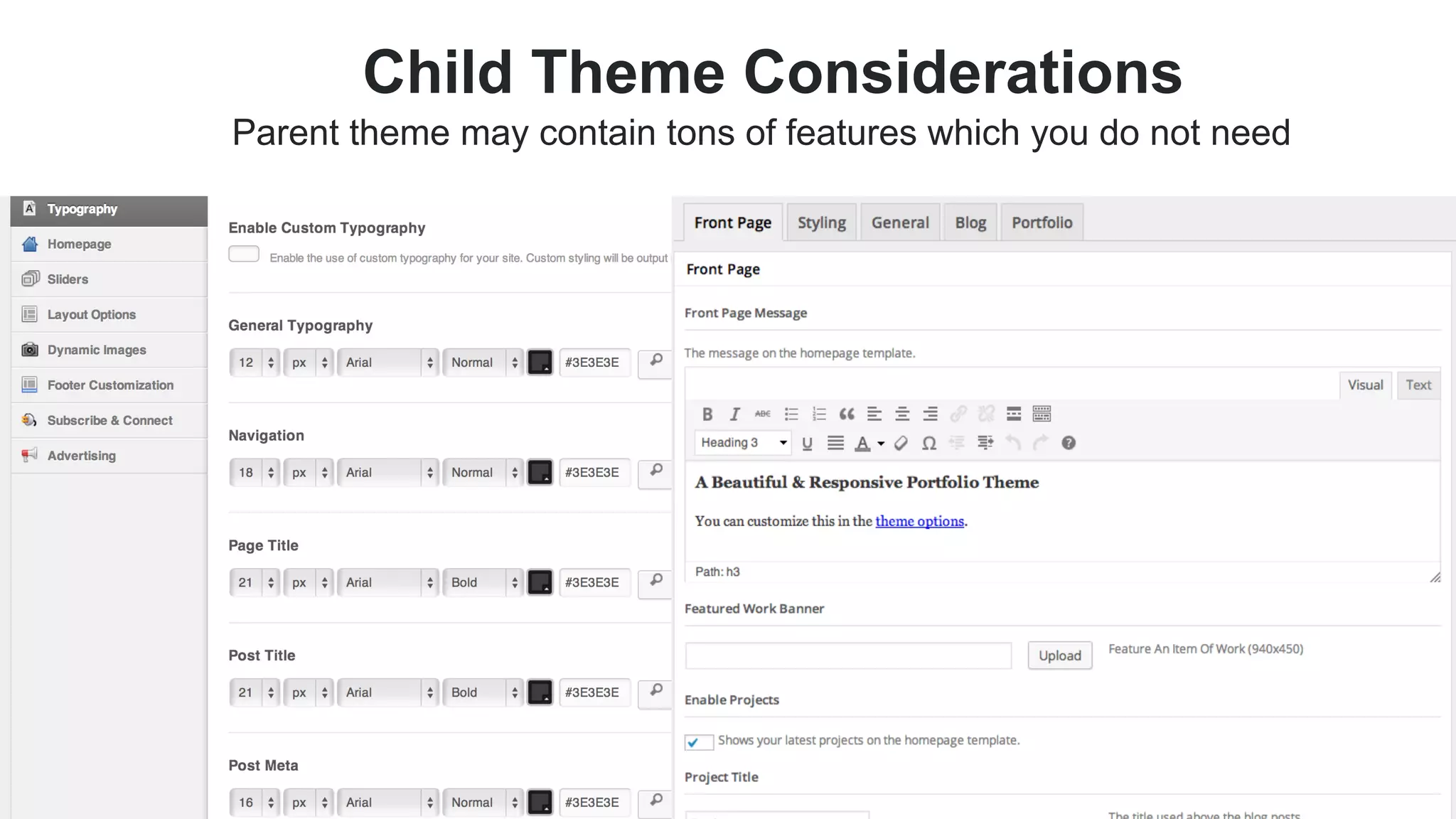Open the Heading 3 format dropdown
Viewport: 1456px width, 819px height.
click(x=743, y=443)
